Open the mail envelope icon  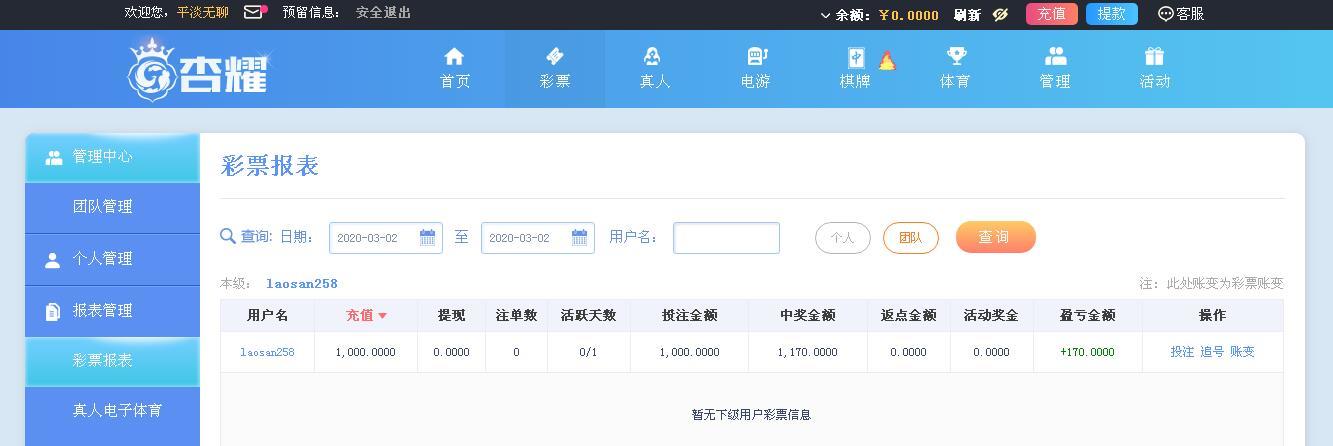254,12
